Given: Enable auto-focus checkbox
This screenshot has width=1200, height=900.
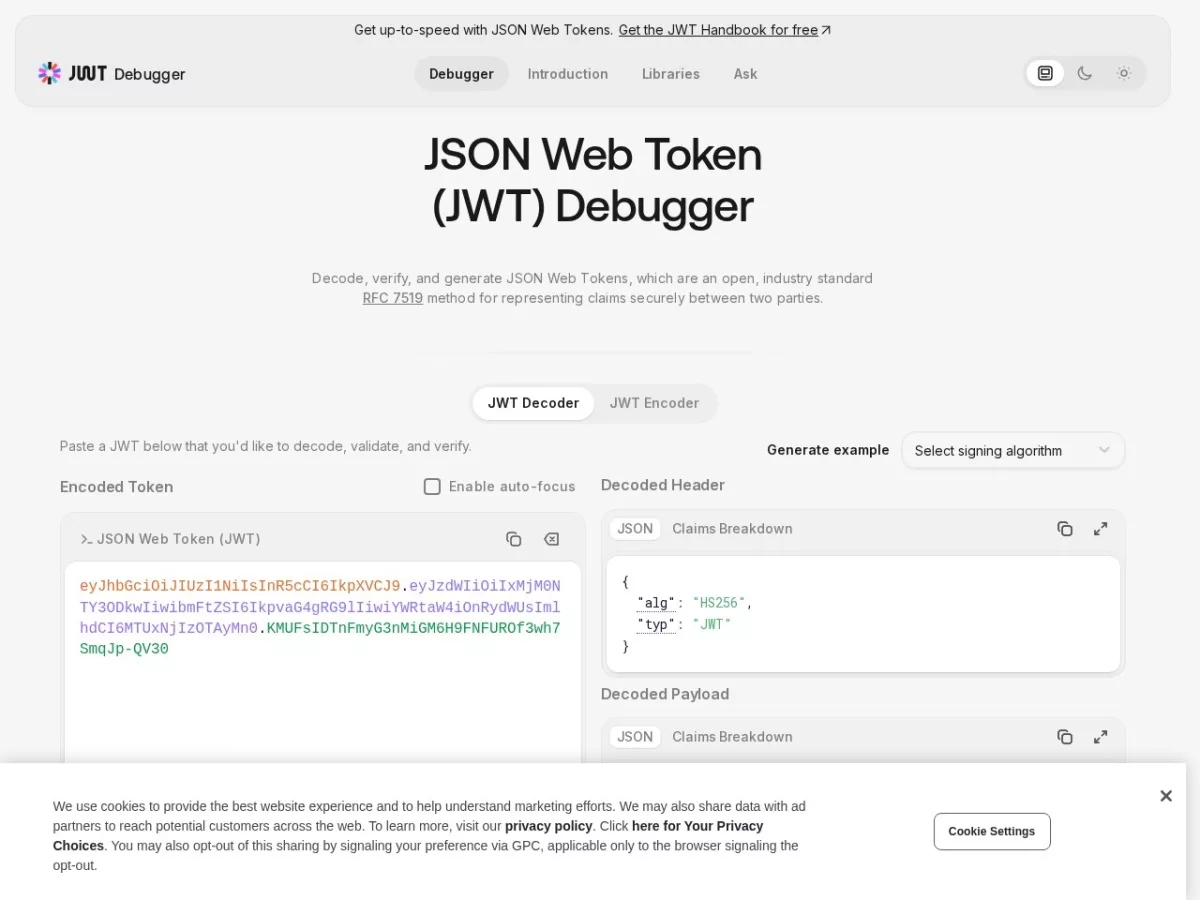Looking at the screenshot, I should point(432,487).
